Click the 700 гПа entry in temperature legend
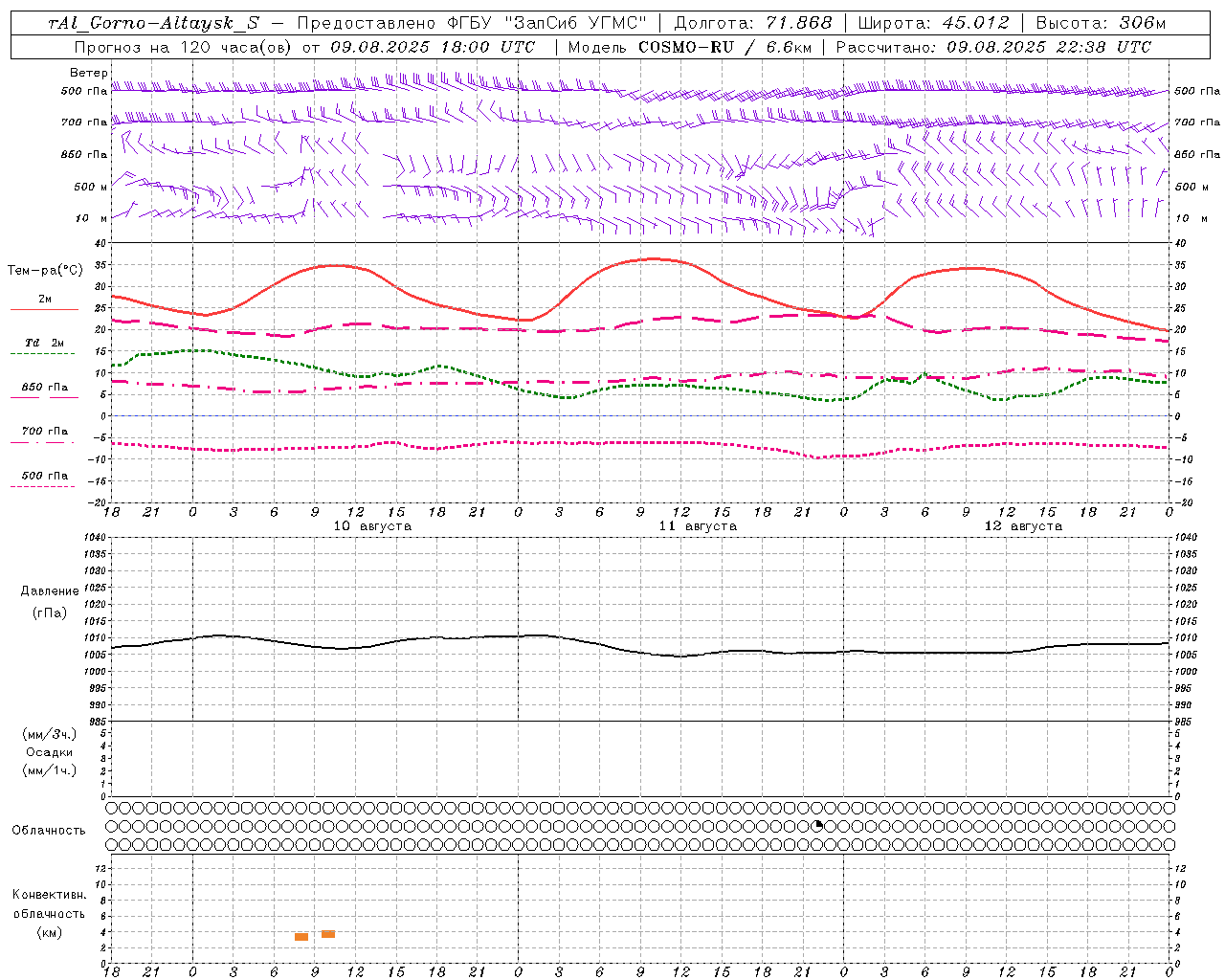Screen dimensions: 1225x980 [x=45, y=432]
